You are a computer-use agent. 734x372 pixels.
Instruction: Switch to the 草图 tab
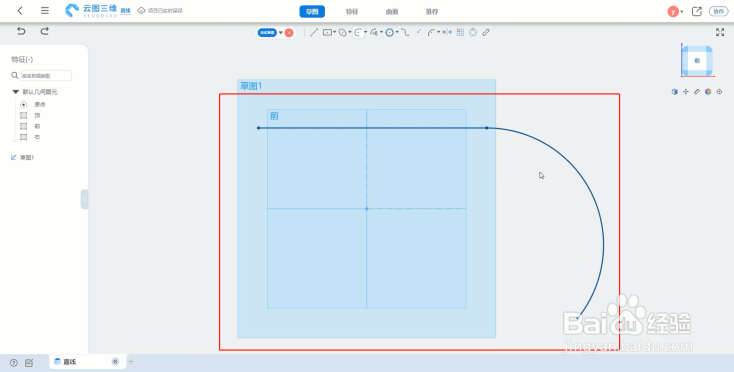coord(312,12)
